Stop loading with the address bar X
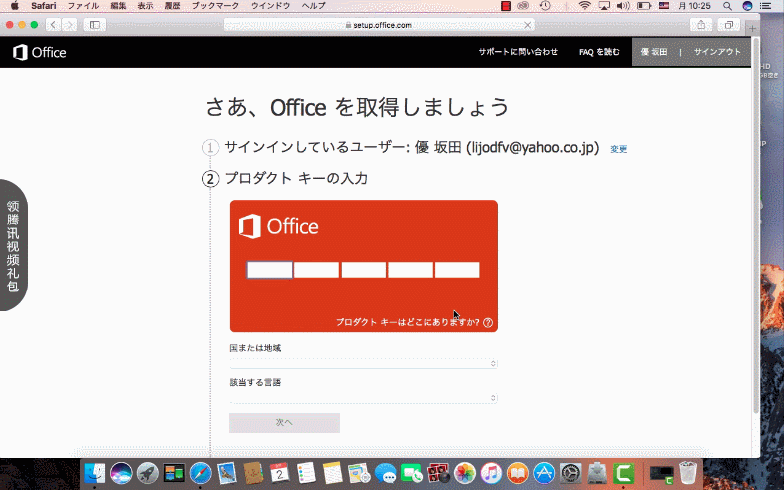This screenshot has height=490, width=784. click(527, 25)
